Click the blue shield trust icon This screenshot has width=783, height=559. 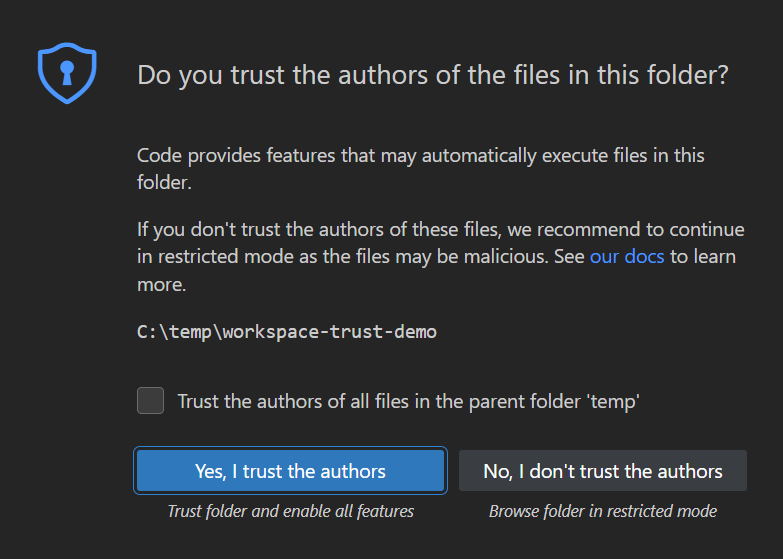pos(66,74)
